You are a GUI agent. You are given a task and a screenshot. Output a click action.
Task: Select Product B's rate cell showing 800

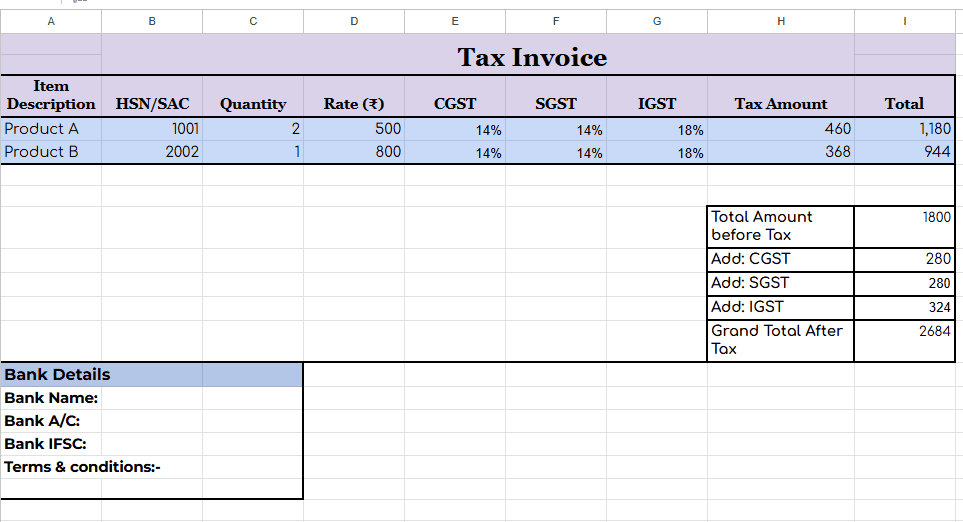[x=354, y=152]
